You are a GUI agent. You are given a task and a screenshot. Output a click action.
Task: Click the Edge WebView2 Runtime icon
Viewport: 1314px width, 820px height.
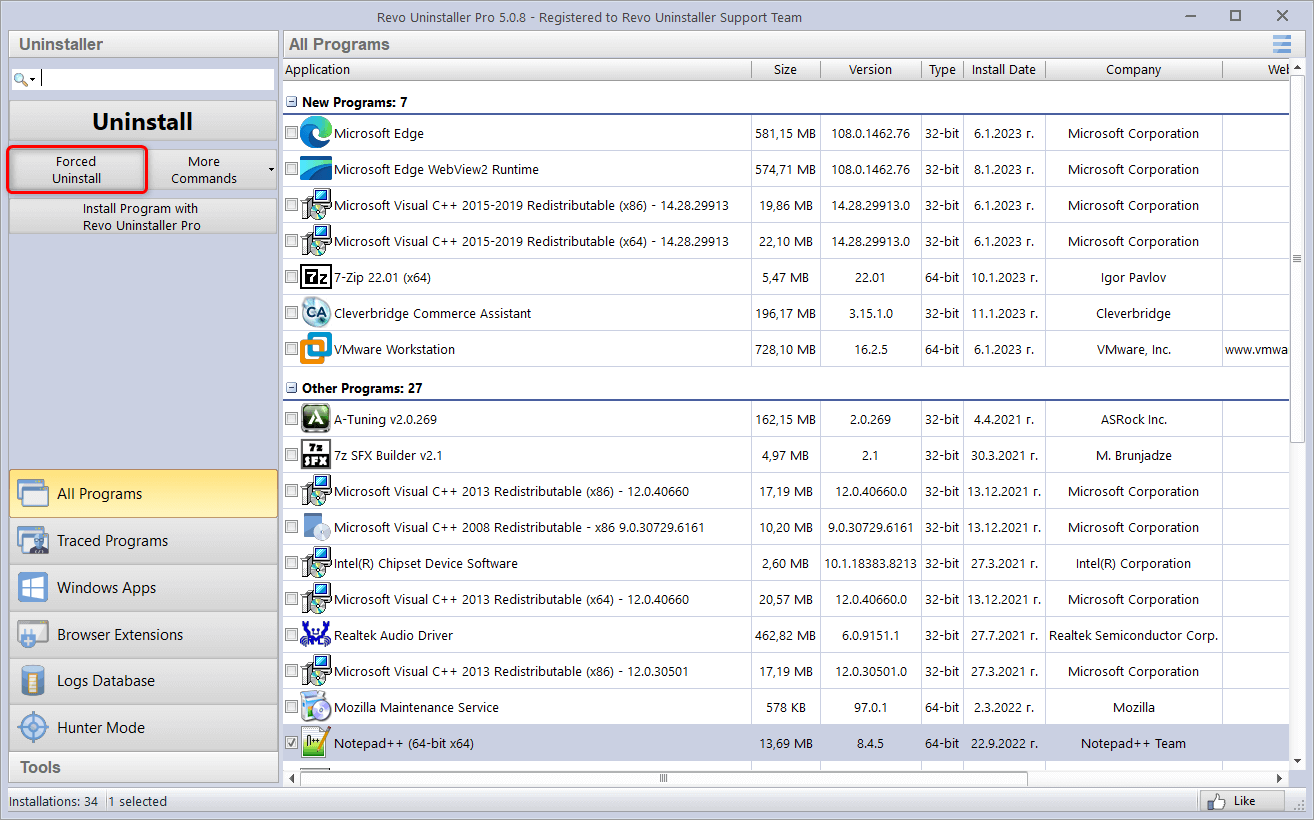(316, 169)
